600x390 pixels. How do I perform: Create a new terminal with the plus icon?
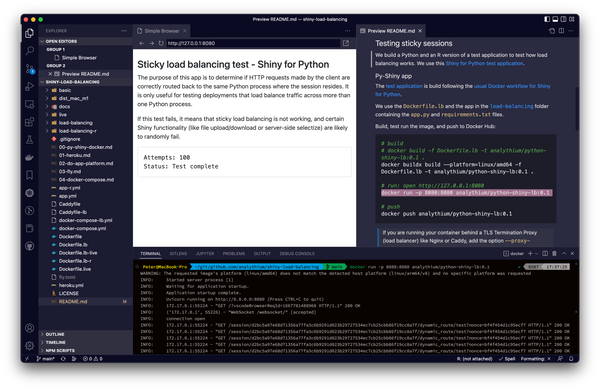click(x=530, y=253)
